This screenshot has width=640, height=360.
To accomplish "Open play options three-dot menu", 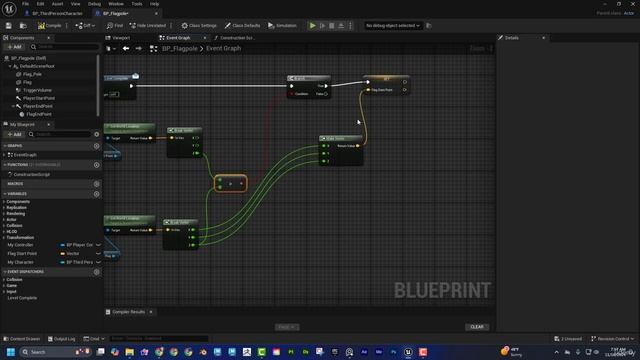I will (350, 26).
